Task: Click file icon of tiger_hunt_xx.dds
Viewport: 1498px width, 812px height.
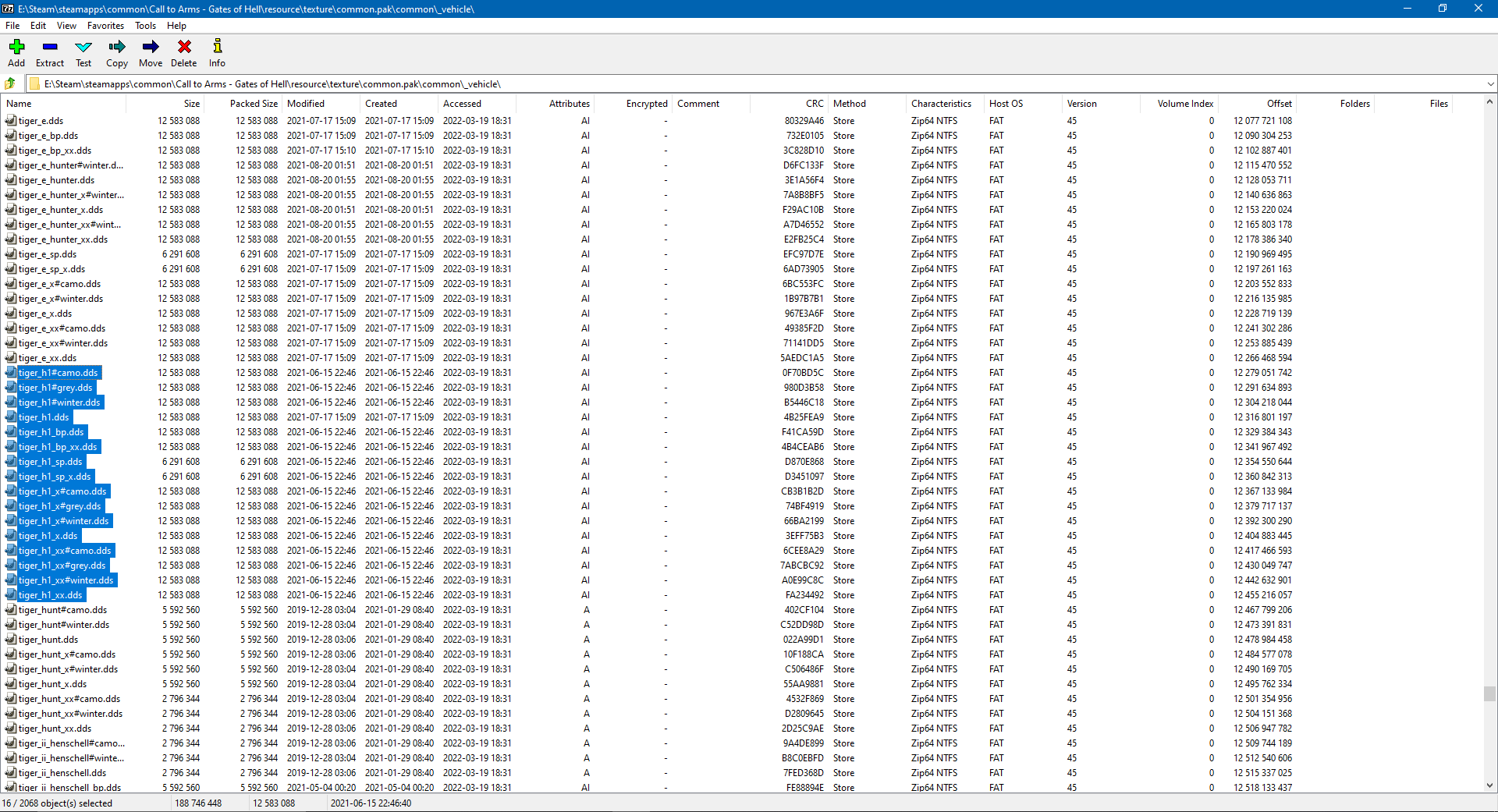Action: pyautogui.click(x=11, y=729)
